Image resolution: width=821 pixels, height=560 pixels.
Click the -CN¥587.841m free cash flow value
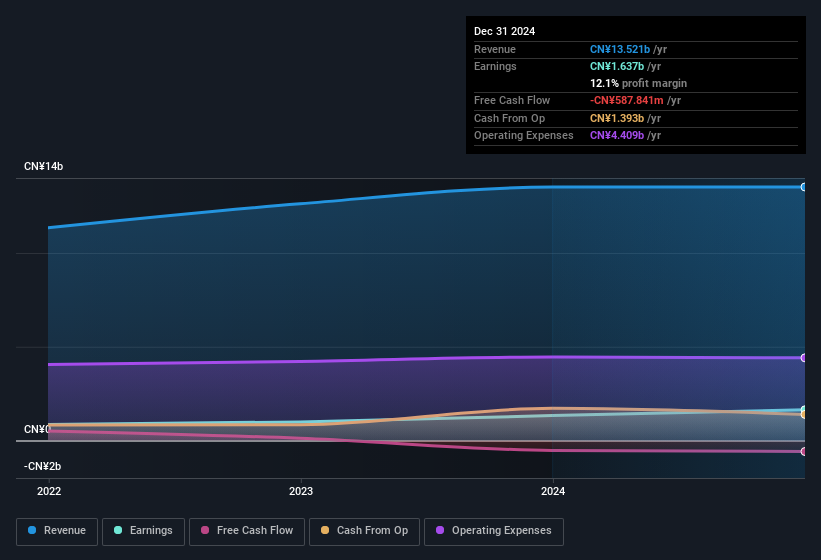626,100
